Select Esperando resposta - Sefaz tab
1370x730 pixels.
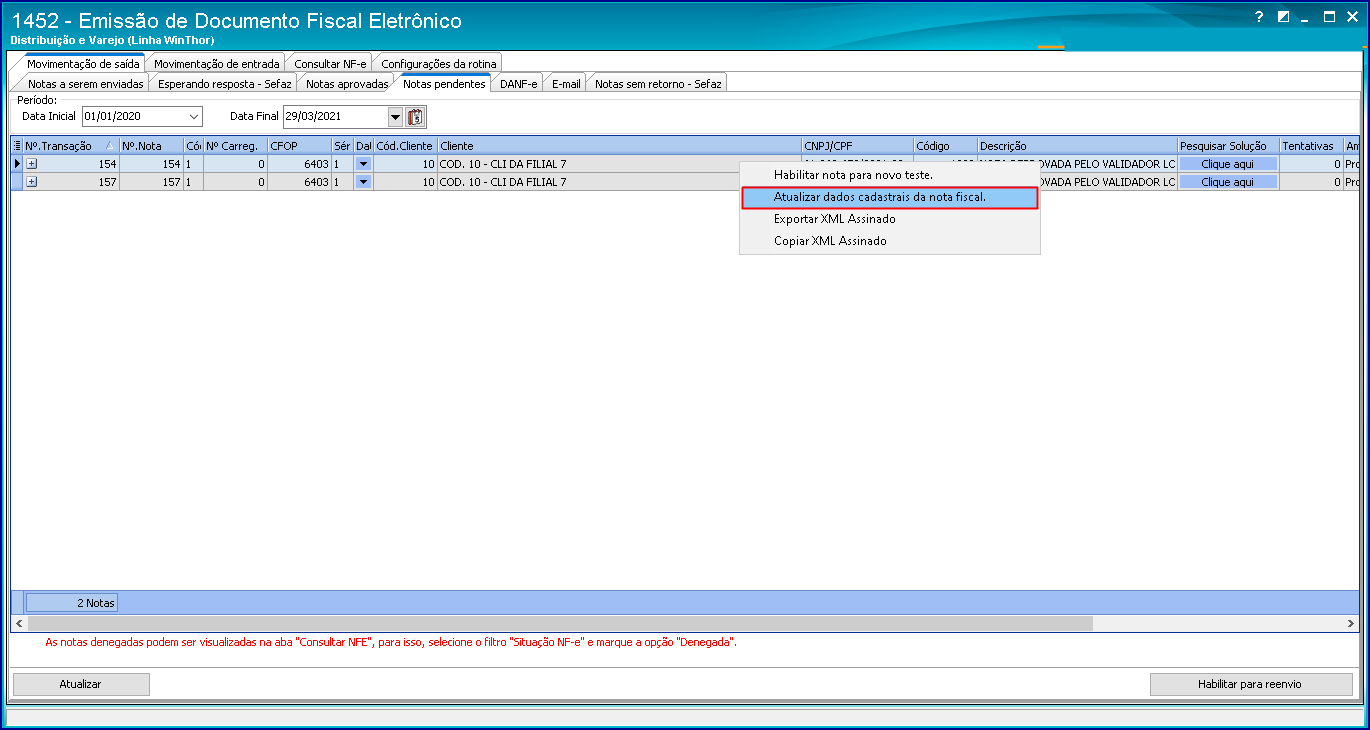point(225,84)
